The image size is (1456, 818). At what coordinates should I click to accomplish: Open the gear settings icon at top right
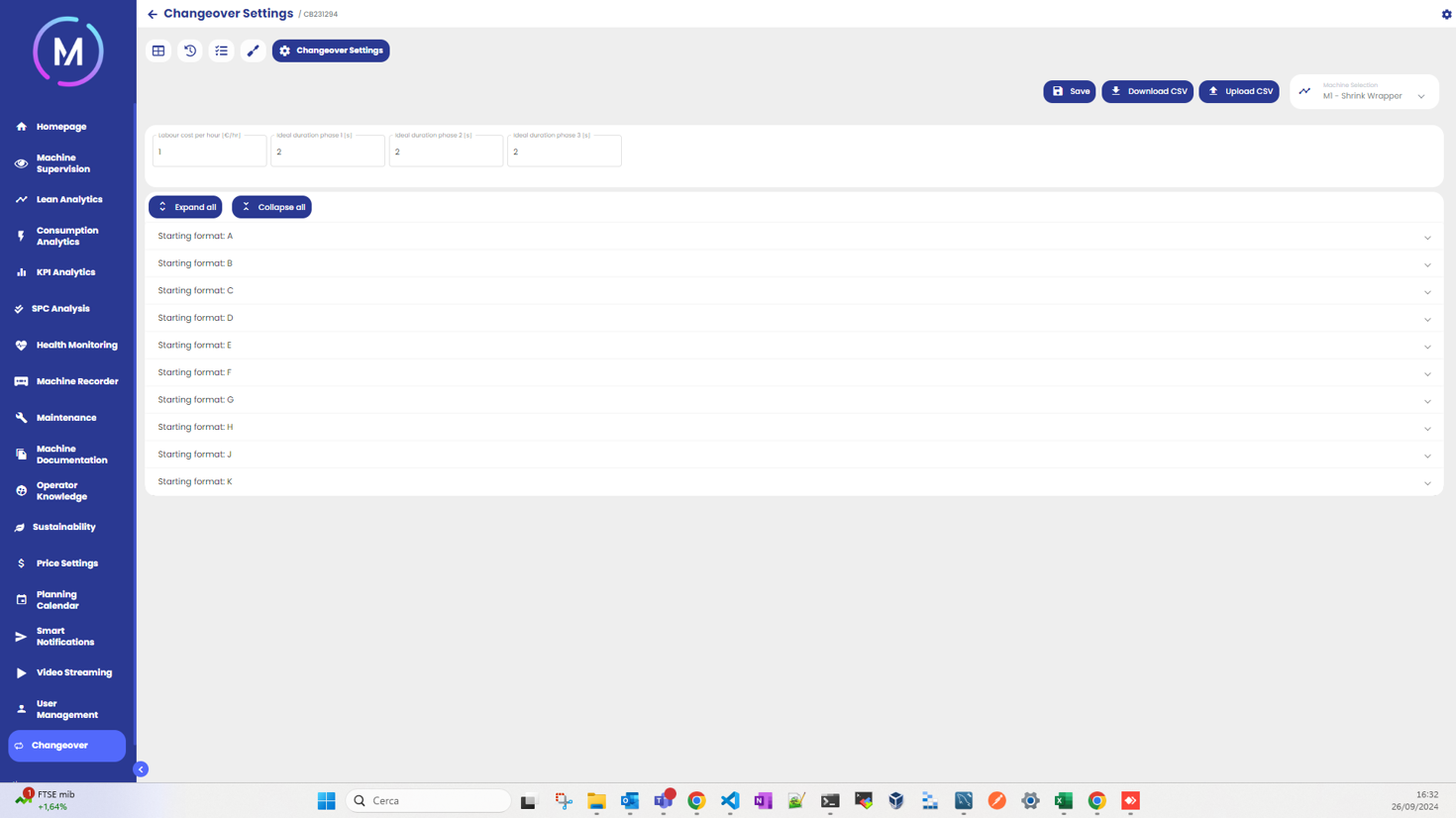click(x=1446, y=14)
